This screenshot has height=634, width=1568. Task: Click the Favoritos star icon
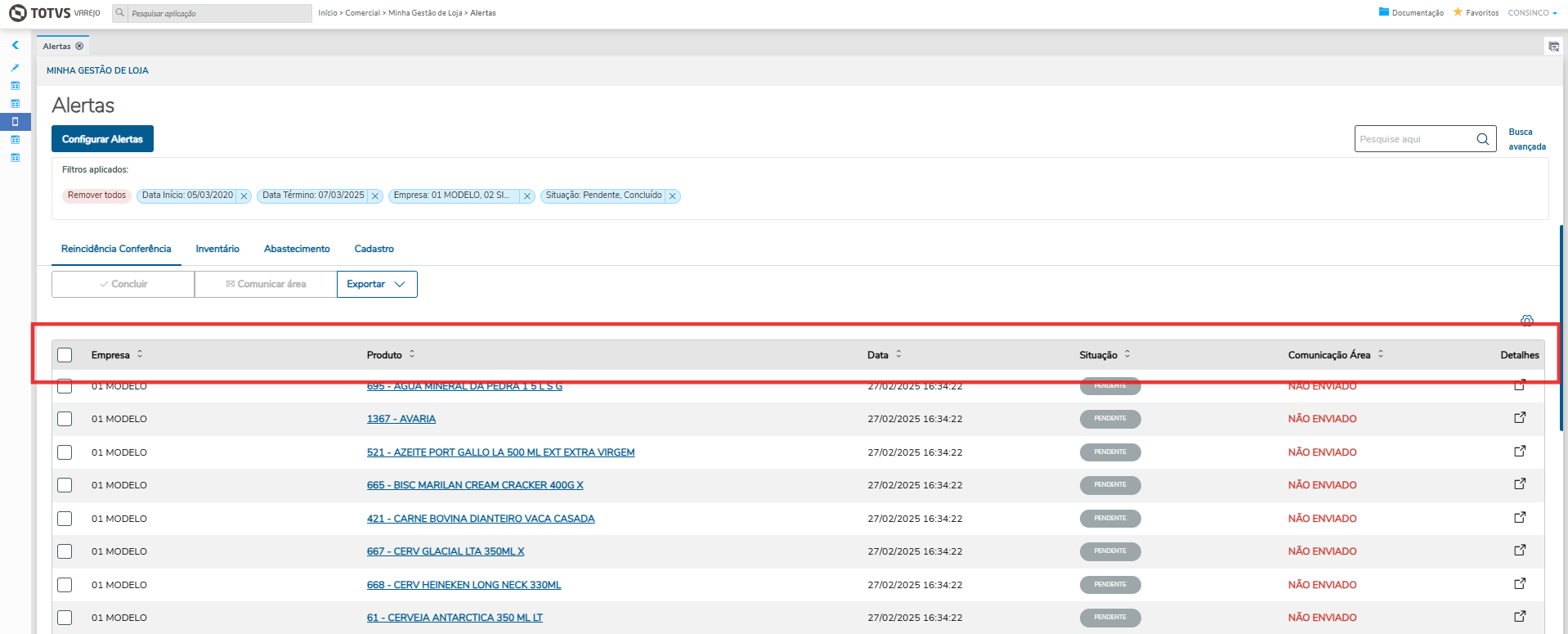tap(1458, 12)
